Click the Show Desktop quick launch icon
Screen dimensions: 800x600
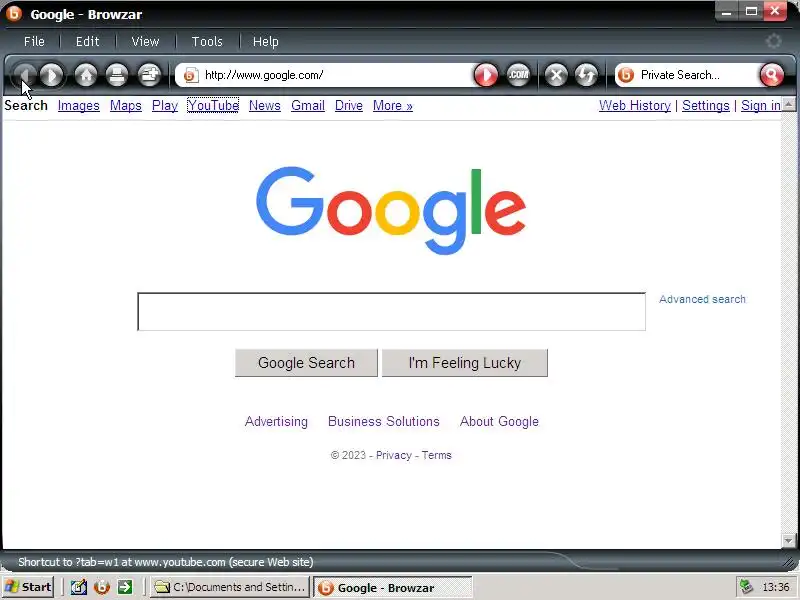click(79, 587)
